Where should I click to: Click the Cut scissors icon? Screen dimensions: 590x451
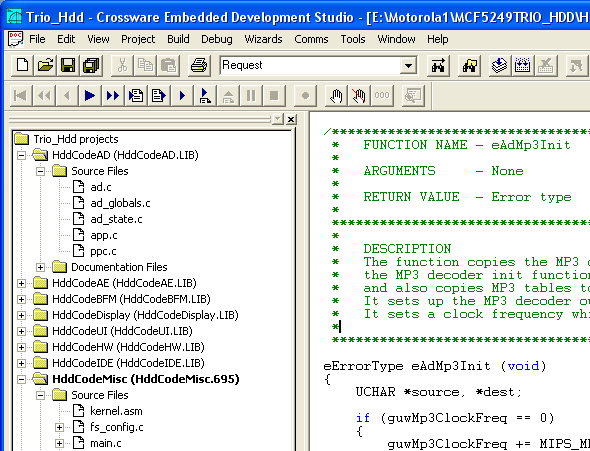(122, 65)
